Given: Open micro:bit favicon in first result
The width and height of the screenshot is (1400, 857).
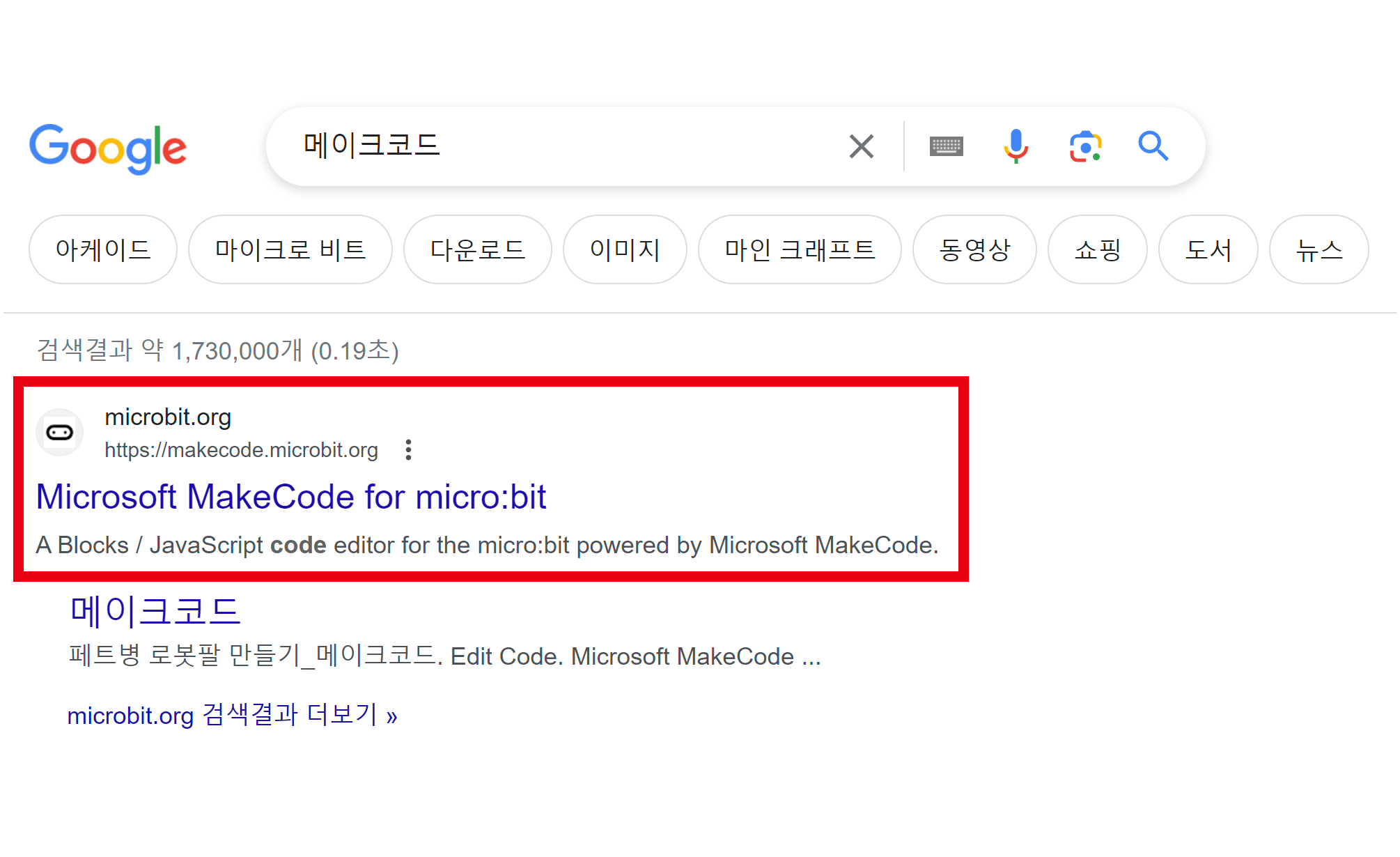Looking at the screenshot, I should click(60, 433).
